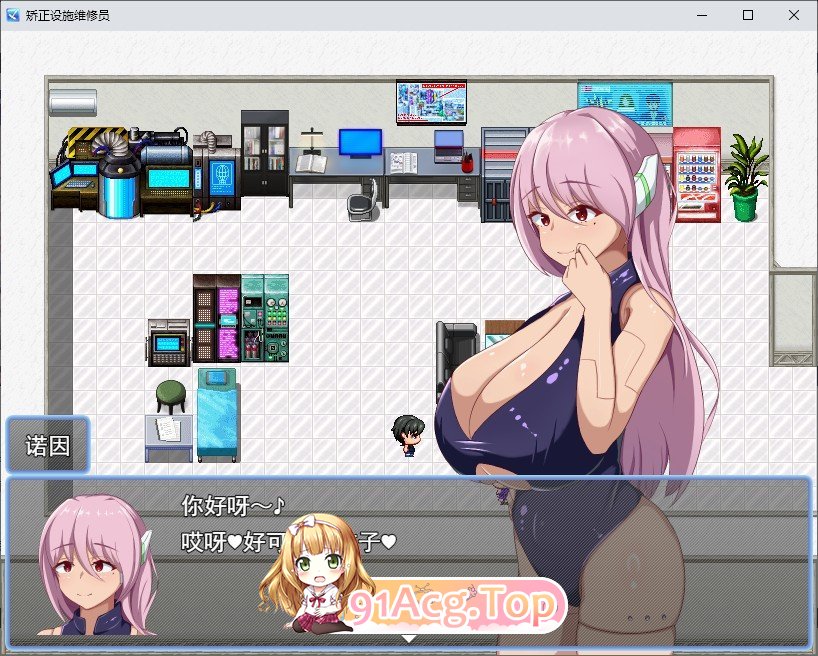The image size is (818, 656).
Task: Click the blue ID poster on the wall
Action: [x=624, y=103]
